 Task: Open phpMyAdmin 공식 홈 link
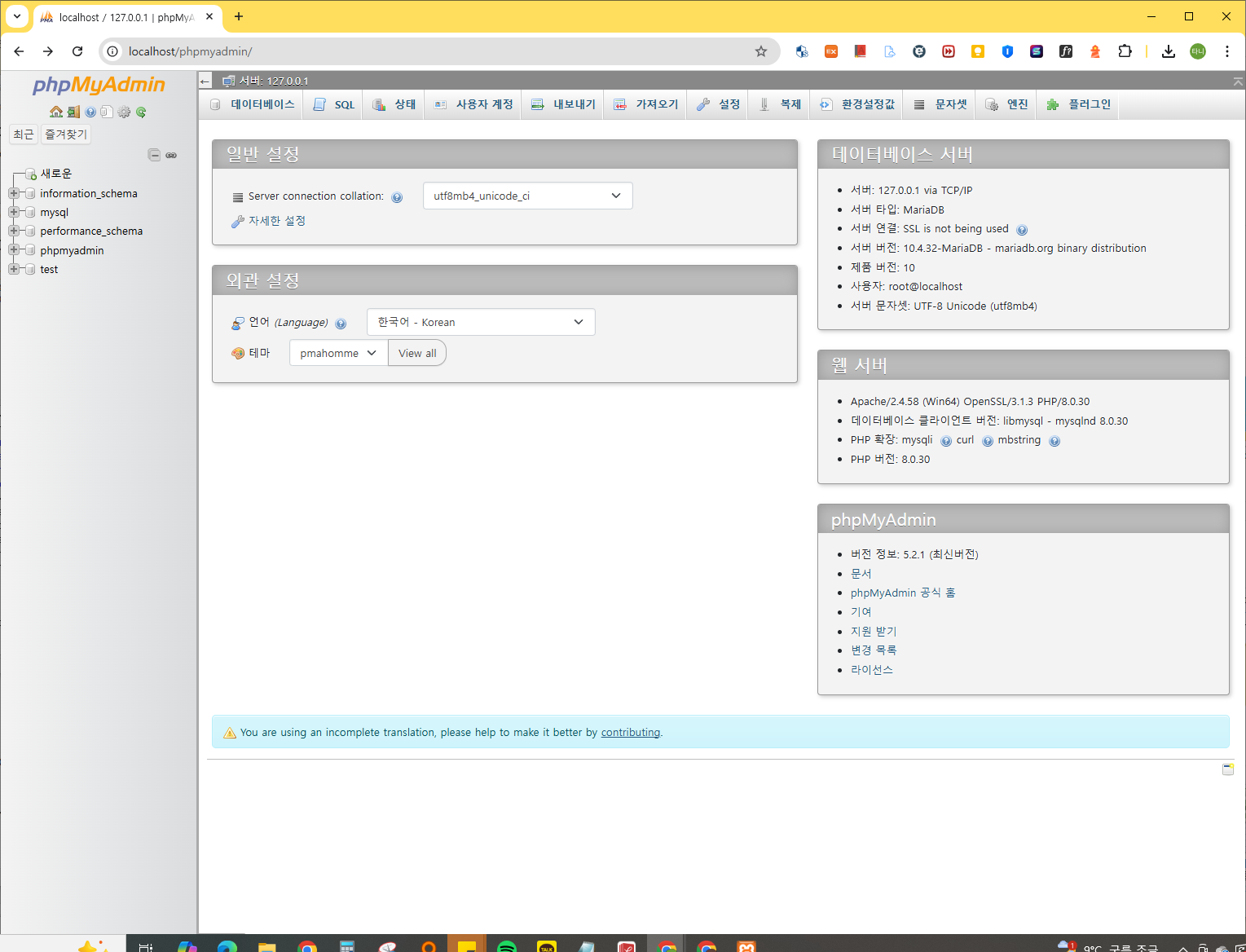903,593
